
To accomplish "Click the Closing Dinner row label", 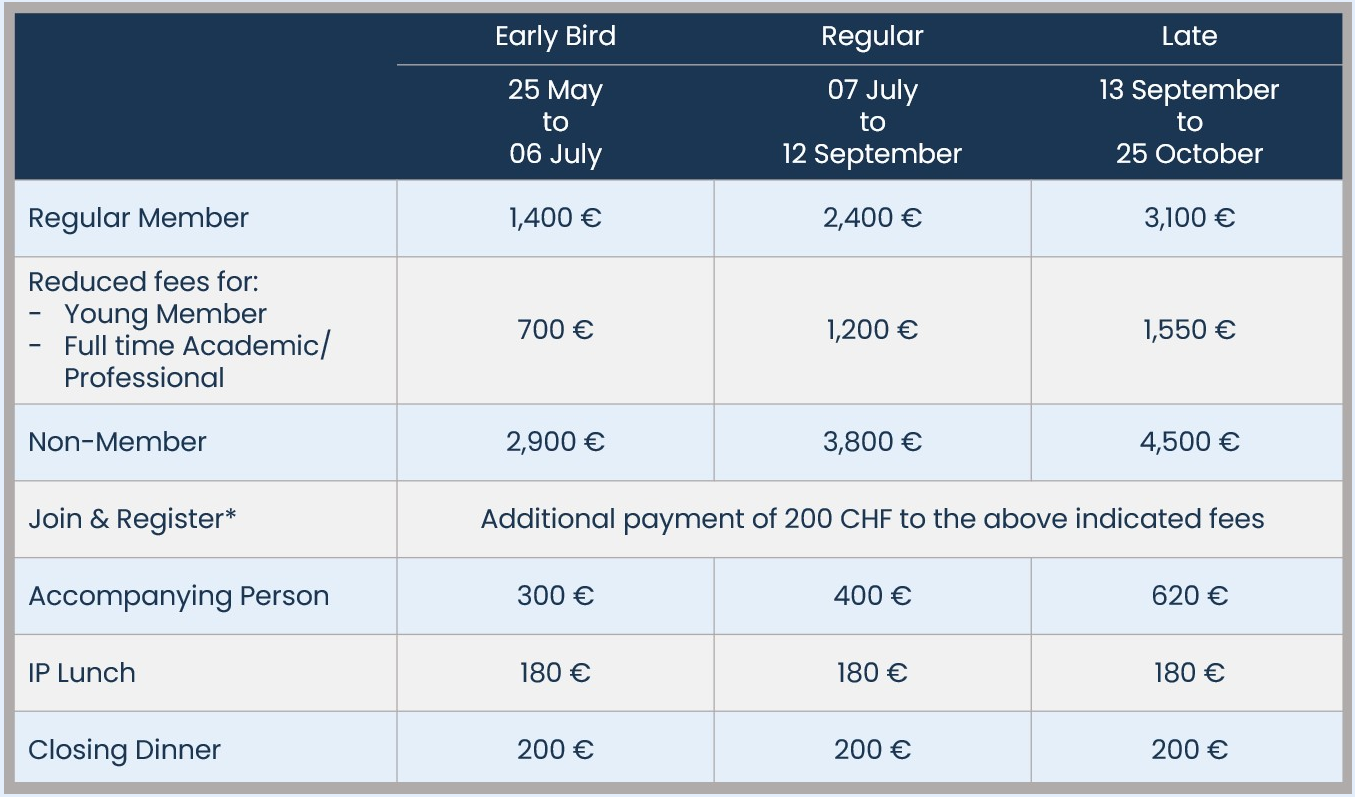I will pyautogui.click(x=125, y=750).
